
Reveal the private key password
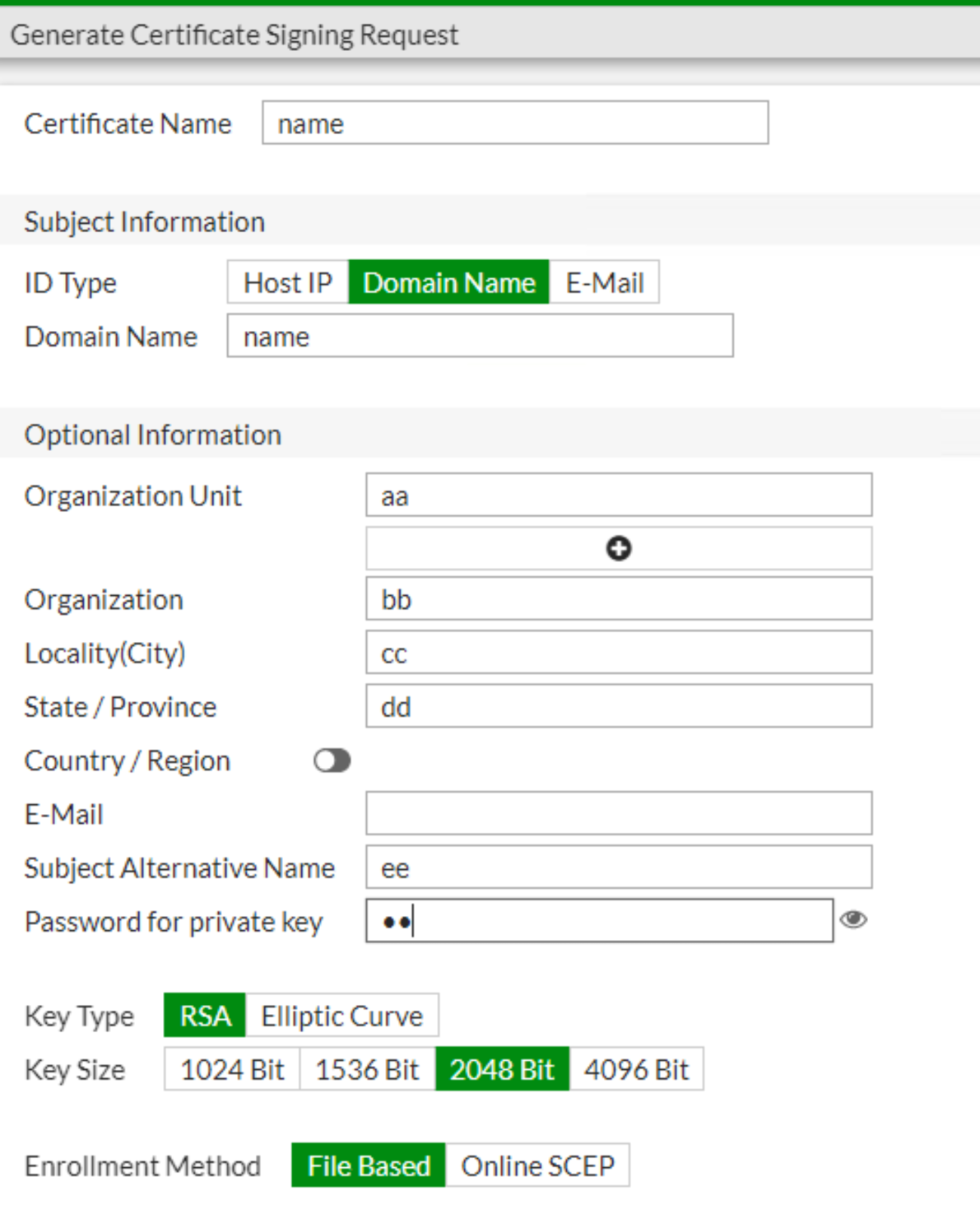(854, 921)
